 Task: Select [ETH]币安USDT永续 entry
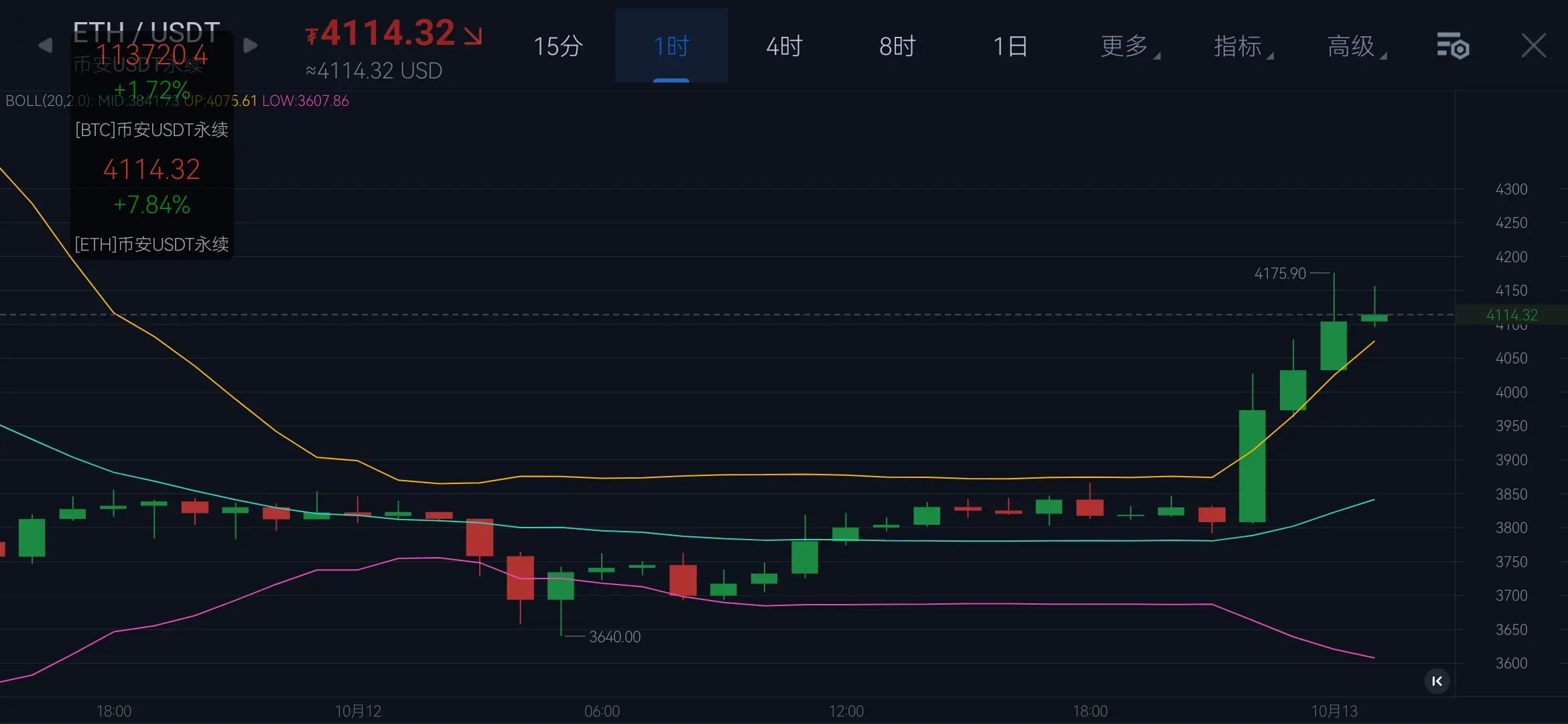click(152, 244)
